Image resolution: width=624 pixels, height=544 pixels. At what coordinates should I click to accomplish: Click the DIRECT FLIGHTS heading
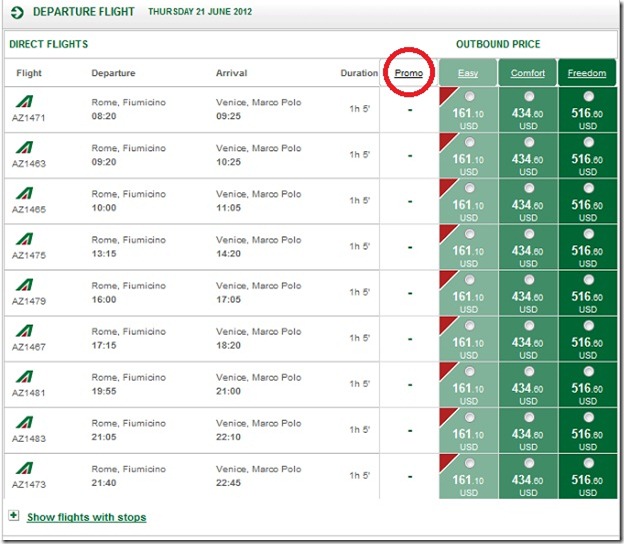coord(49,44)
